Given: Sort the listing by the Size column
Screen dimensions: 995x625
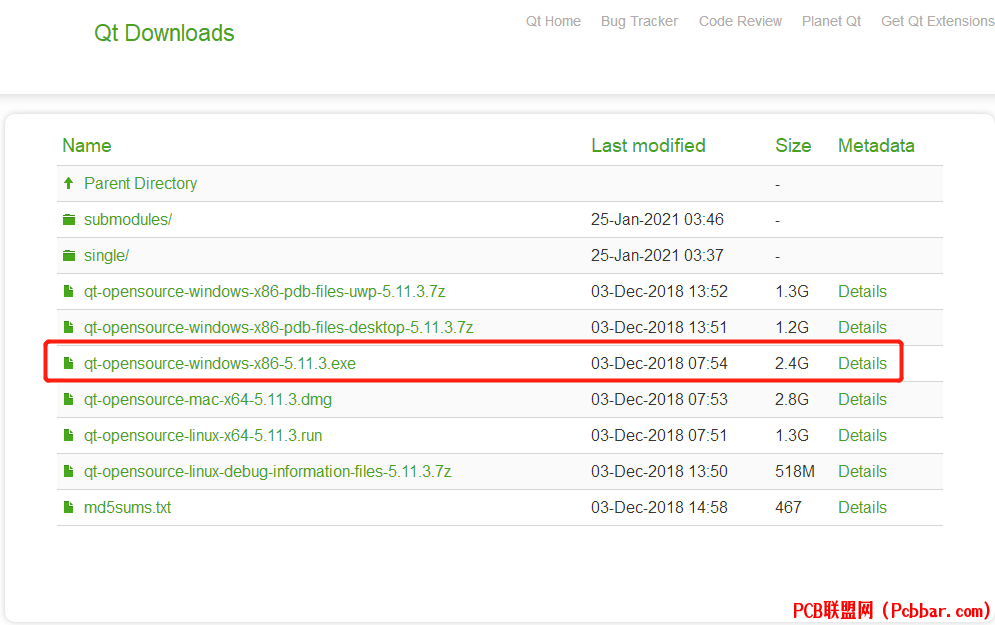Looking at the screenshot, I should click(793, 146).
